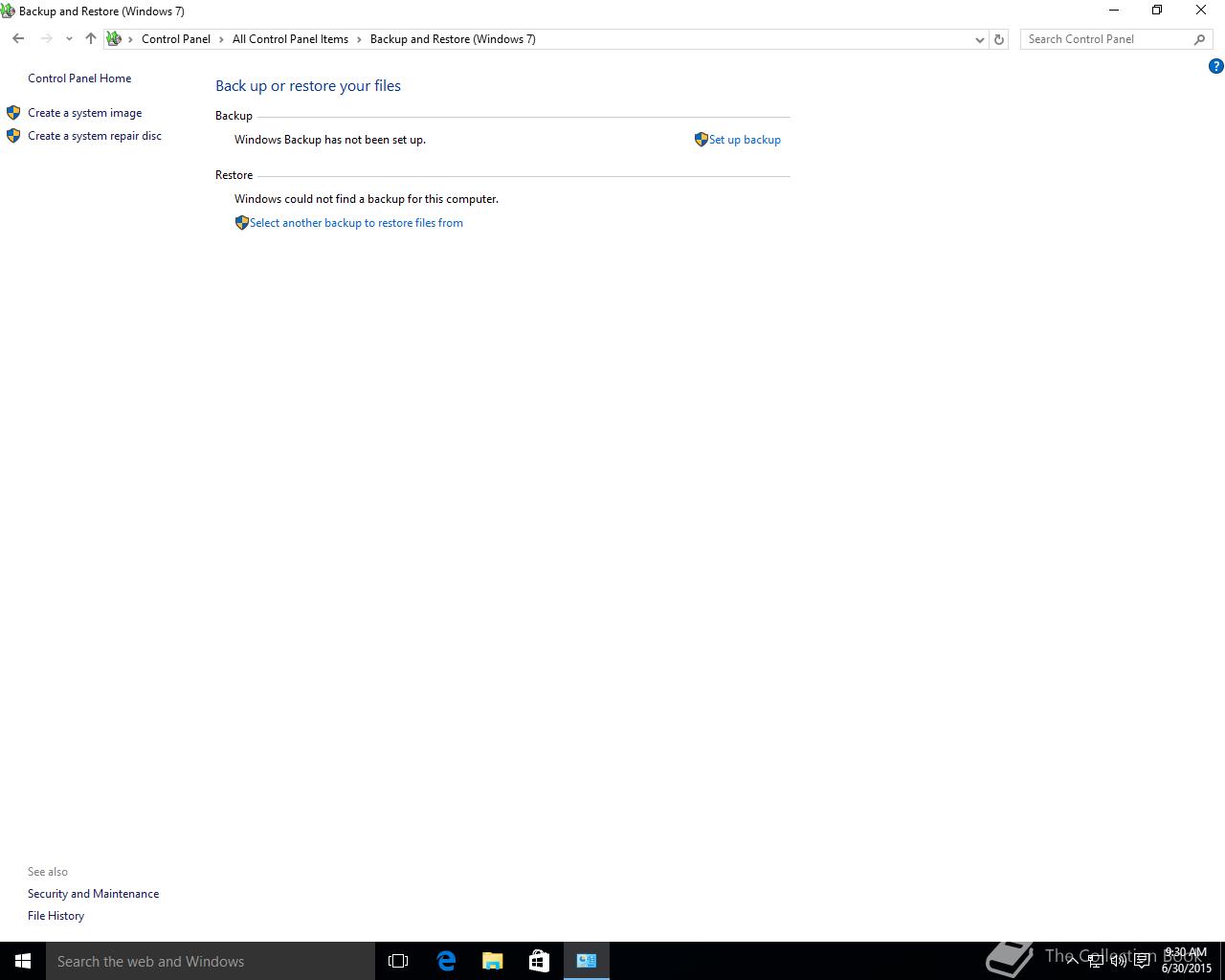Select the All Control Panel Items breadcrumb
Screen dimensions: 1225x980
point(290,39)
